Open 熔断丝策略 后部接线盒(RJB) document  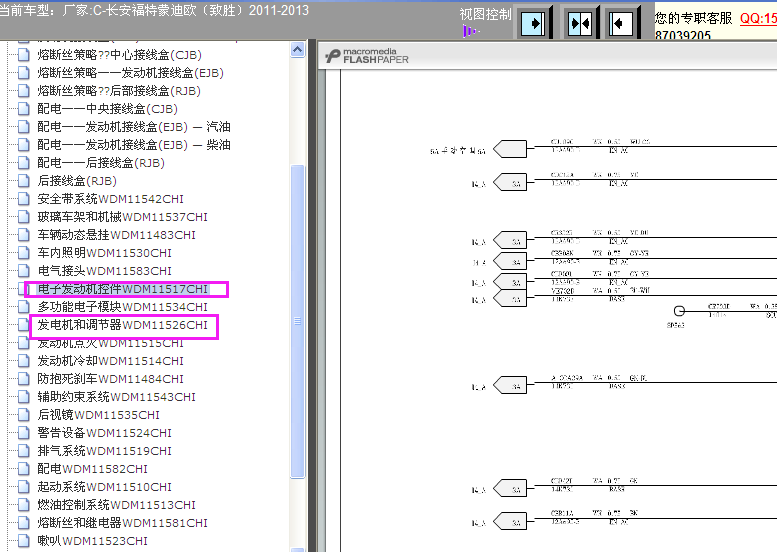pos(119,91)
